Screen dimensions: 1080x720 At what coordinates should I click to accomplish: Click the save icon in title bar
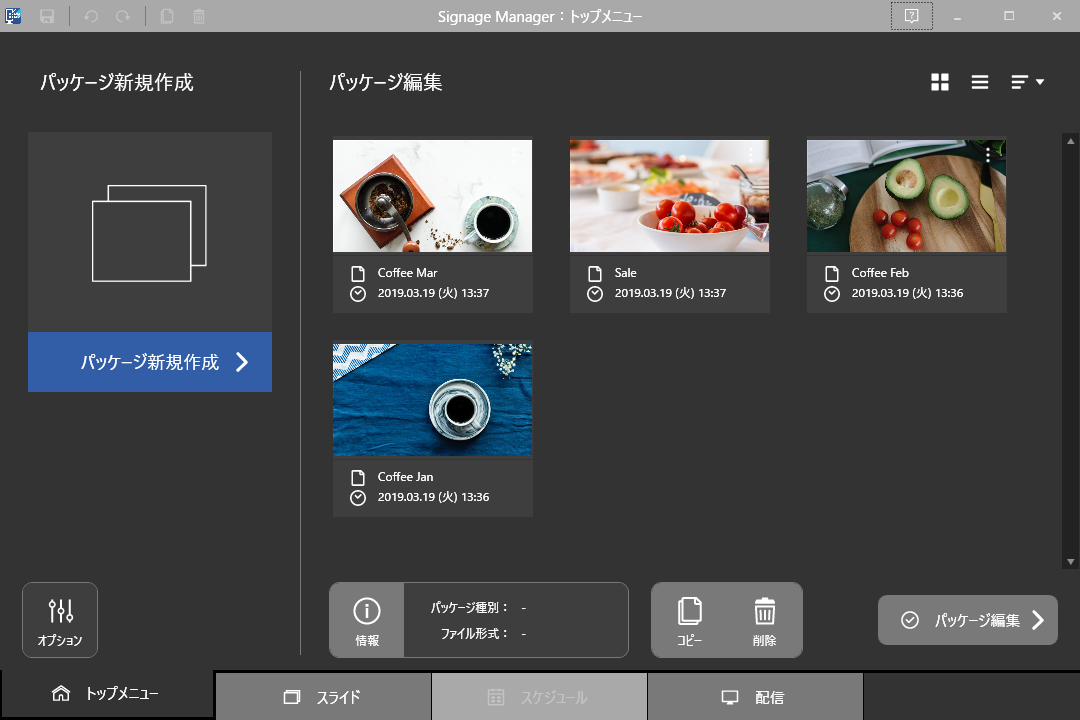pyautogui.click(x=47, y=16)
